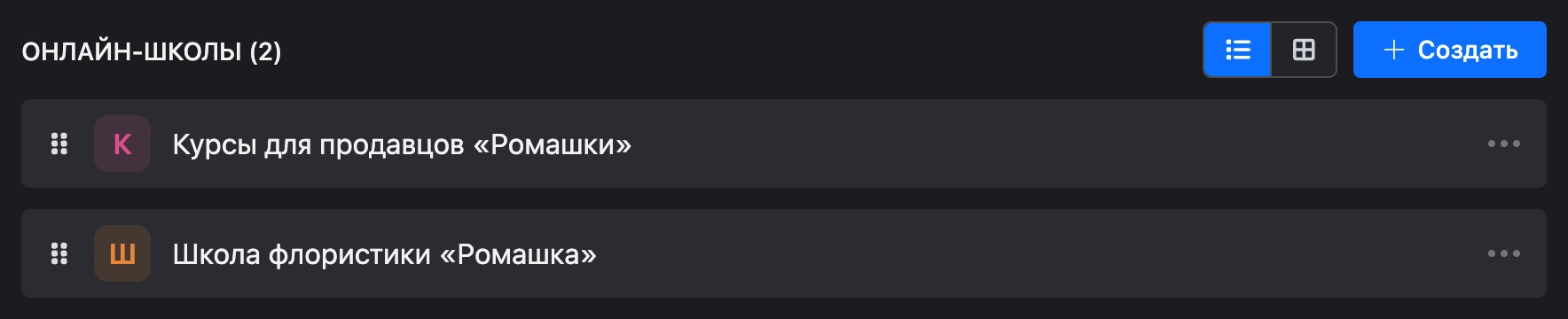This screenshot has height=319, width=1568.
Task: Switch to list view layout
Action: (x=1237, y=50)
